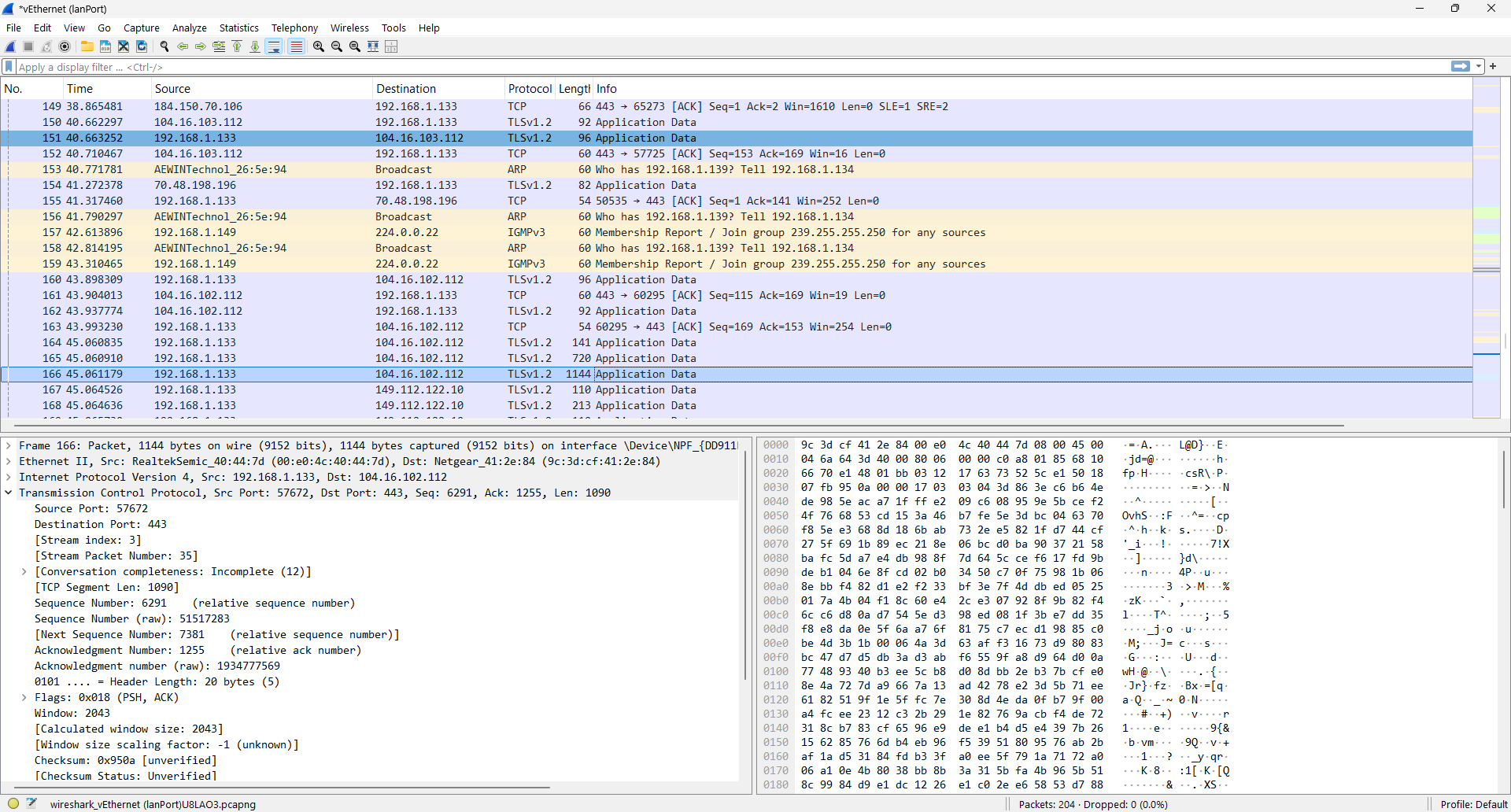Collapse the Transmission Control Protocol node

(x=9, y=493)
